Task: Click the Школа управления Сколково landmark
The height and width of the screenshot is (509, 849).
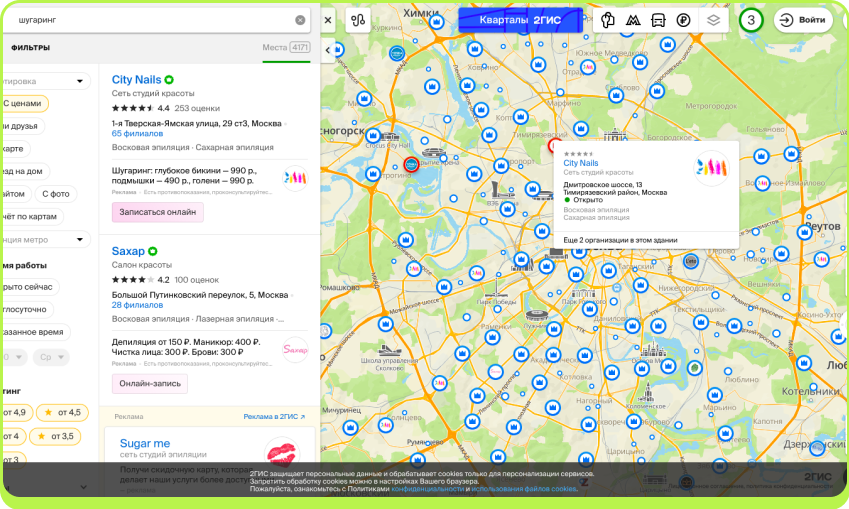Action: click(x=389, y=349)
